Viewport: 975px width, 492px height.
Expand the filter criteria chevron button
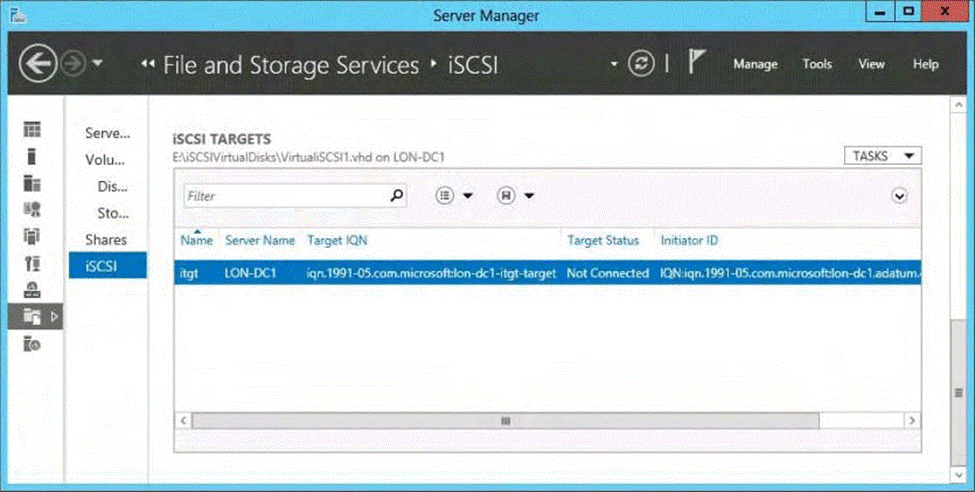tap(899, 196)
